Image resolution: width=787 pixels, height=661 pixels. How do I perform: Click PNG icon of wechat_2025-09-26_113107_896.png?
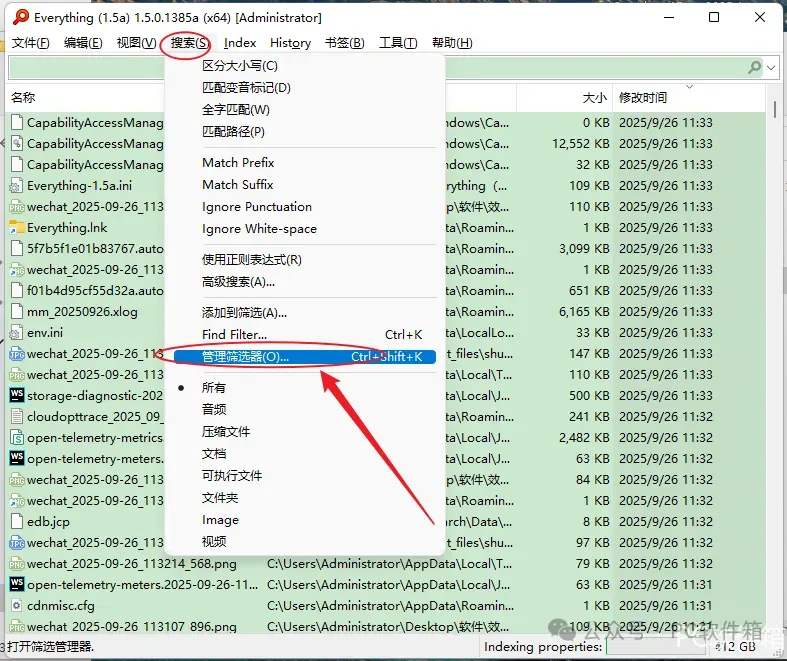(x=17, y=627)
